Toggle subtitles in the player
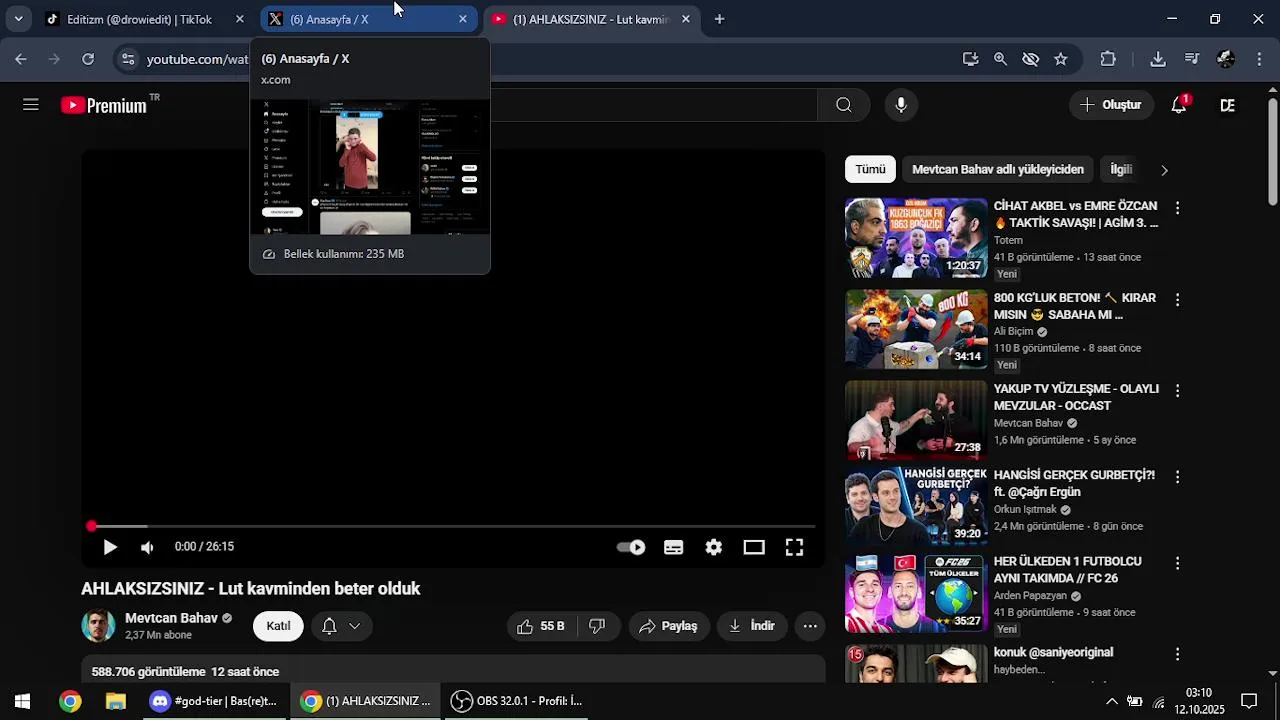 pyautogui.click(x=674, y=547)
